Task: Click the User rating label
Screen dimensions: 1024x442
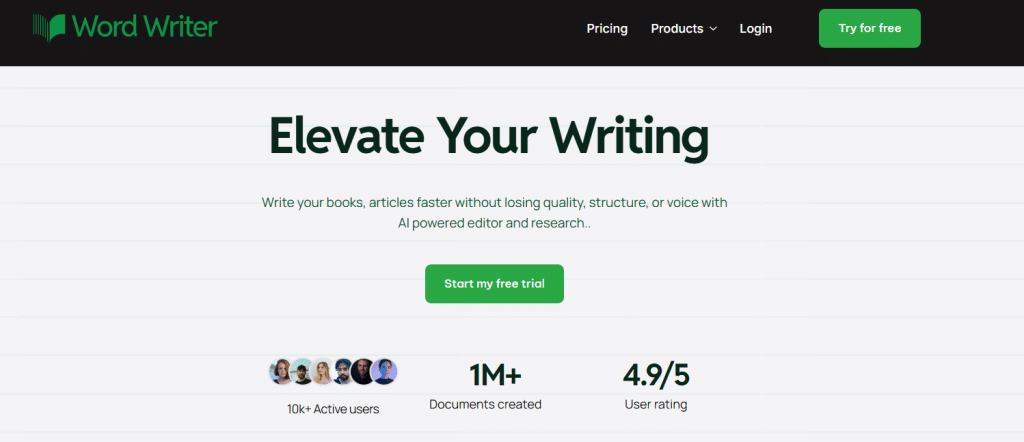Action: pyautogui.click(x=656, y=404)
